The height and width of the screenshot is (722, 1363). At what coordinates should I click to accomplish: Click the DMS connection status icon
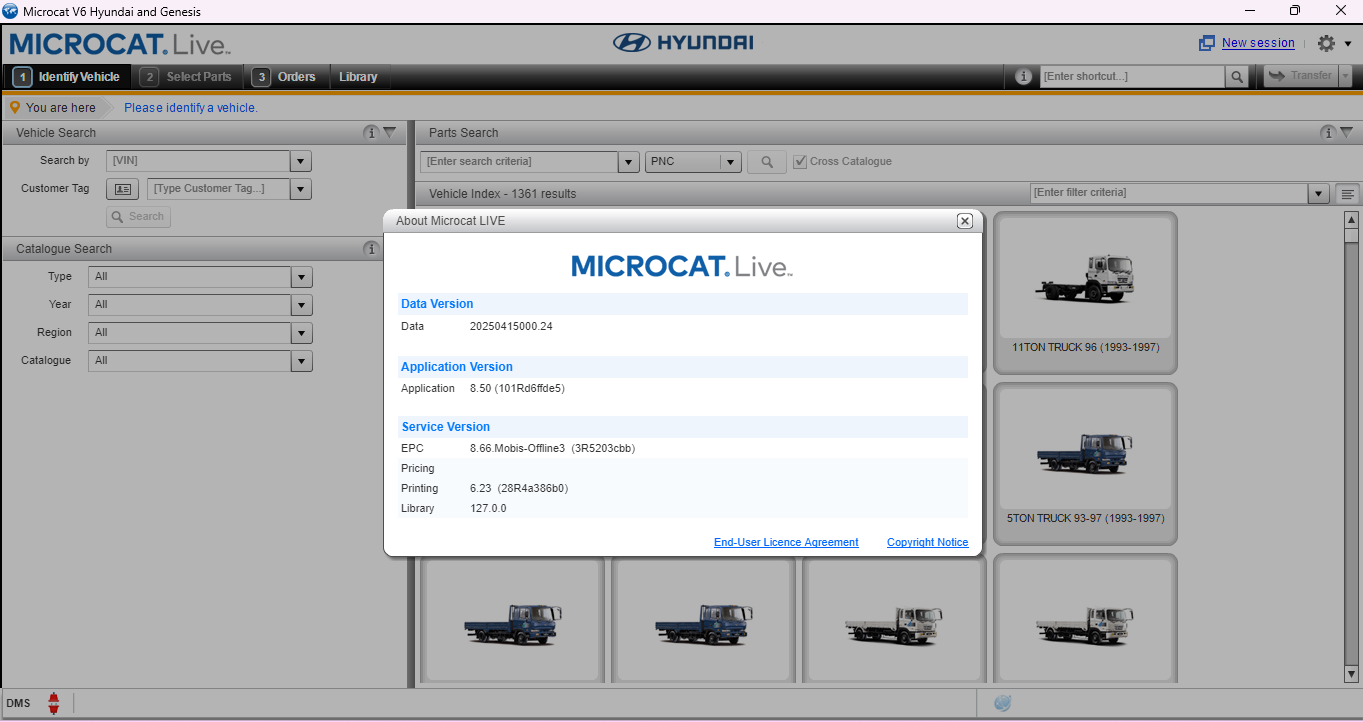click(54, 703)
